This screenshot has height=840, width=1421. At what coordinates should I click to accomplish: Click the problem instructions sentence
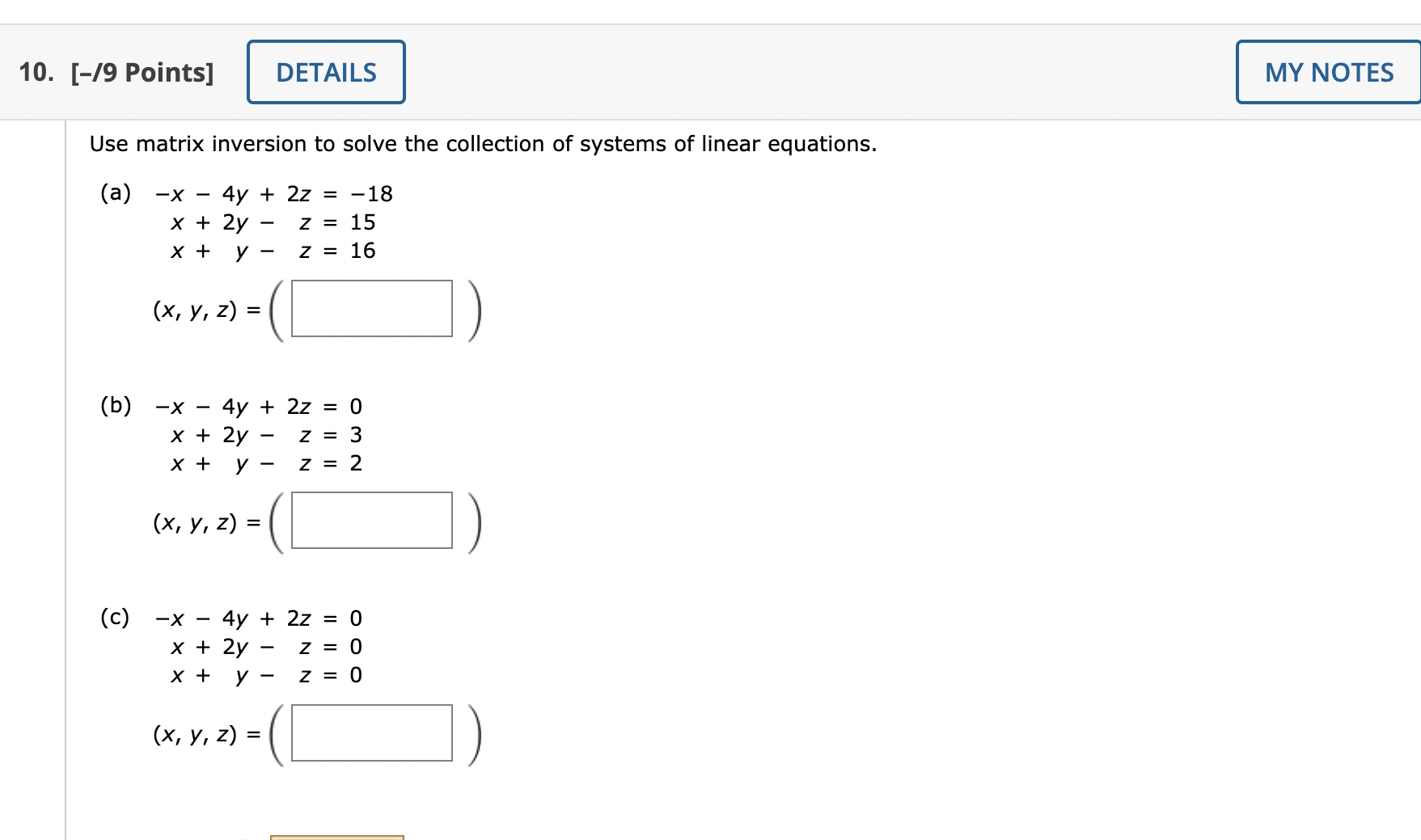483,143
